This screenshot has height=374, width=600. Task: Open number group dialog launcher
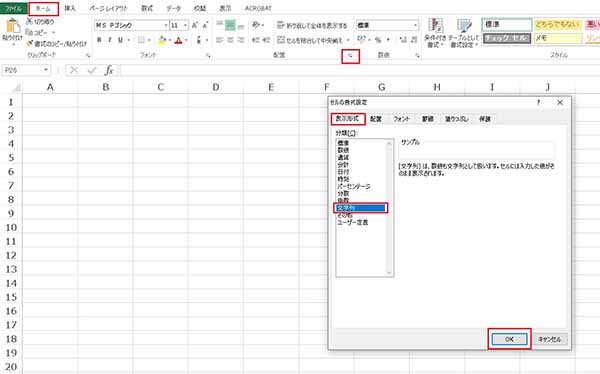pos(417,56)
